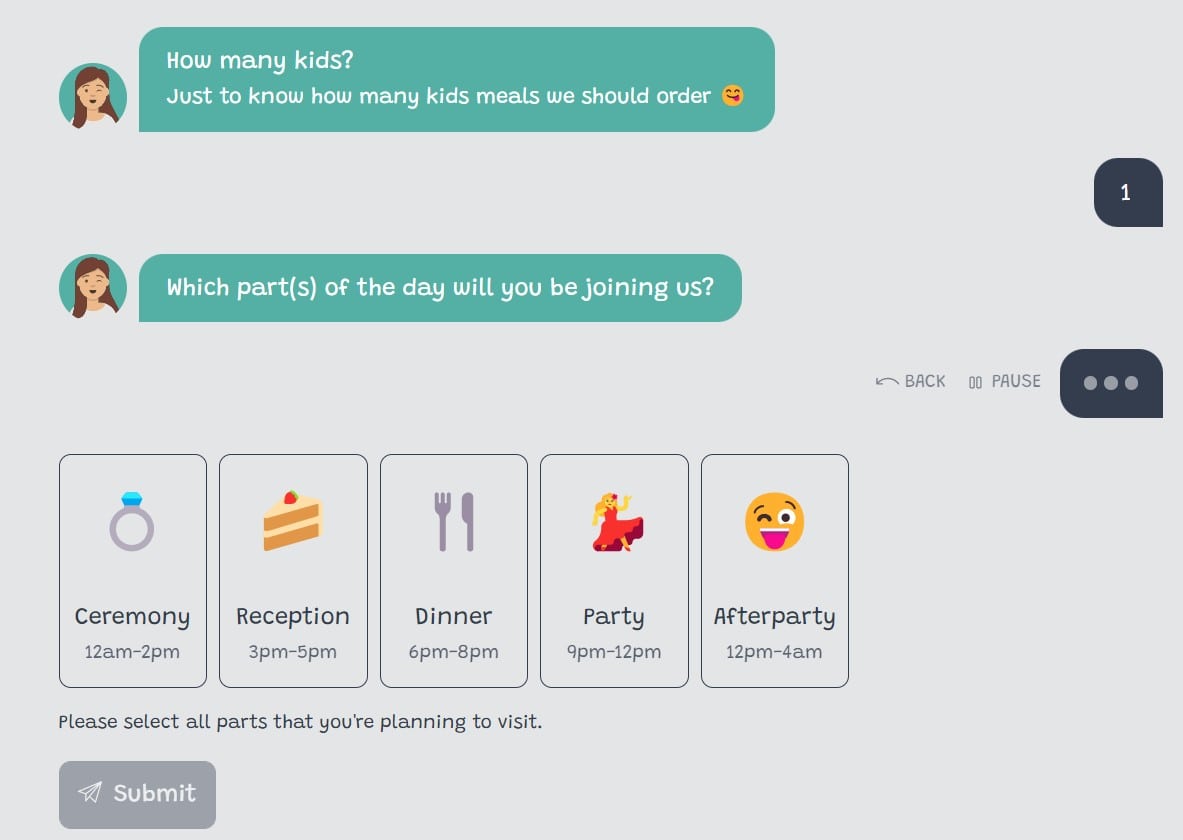
Task: Click the avatar beside the day parts question
Action: pyautogui.click(x=93, y=288)
